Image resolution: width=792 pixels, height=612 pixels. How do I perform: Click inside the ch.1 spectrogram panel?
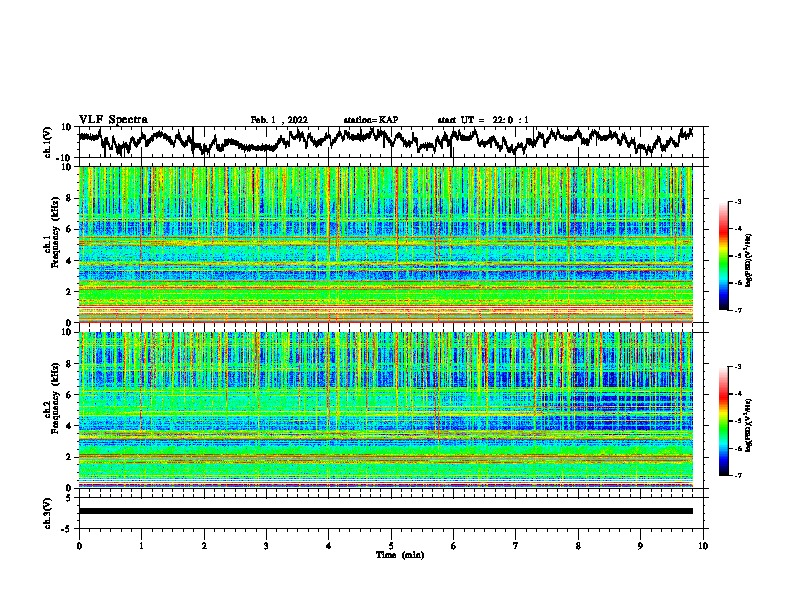click(385, 244)
